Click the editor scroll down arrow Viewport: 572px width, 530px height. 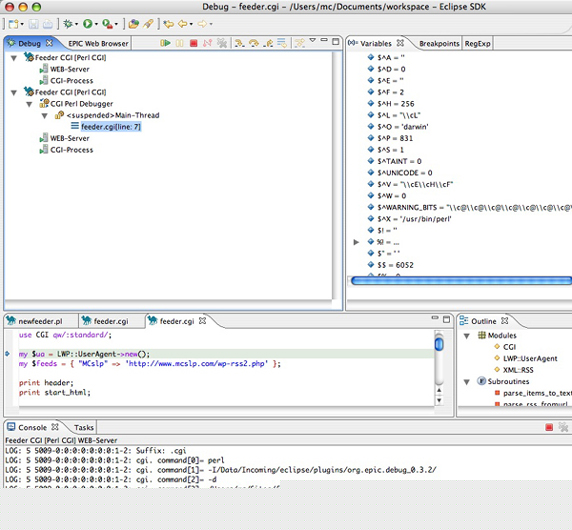pyautogui.click(x=439, y=400)
